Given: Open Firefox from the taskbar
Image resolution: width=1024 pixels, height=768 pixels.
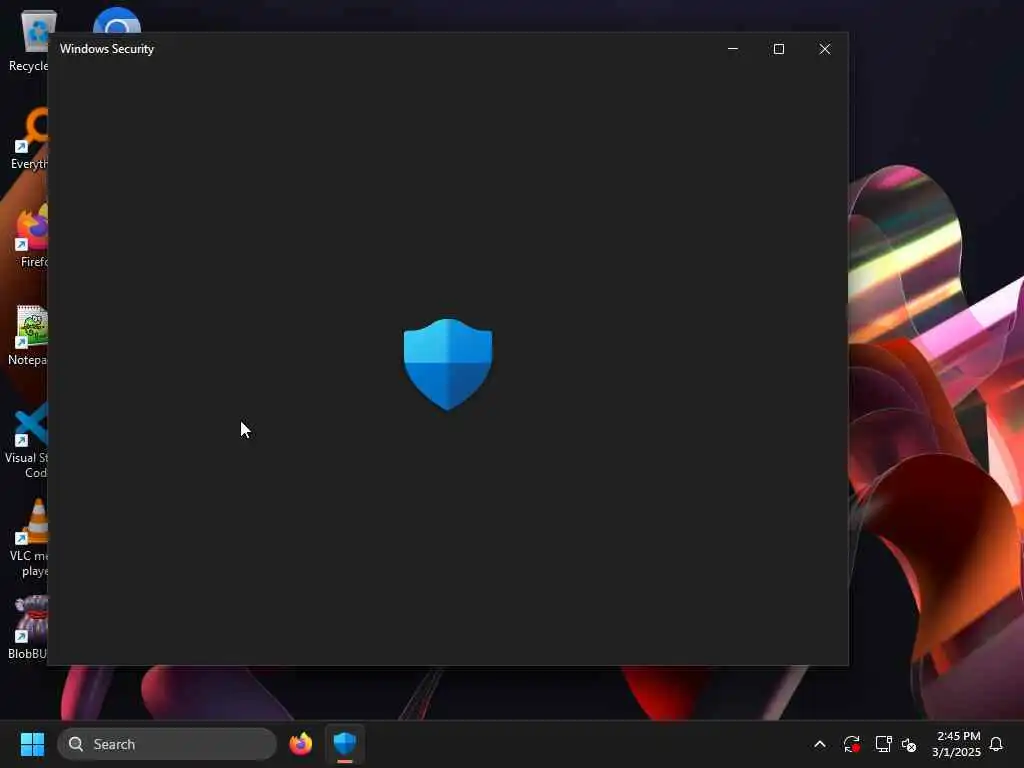Looking at the screenshot, I should click(x=300, y=744).
